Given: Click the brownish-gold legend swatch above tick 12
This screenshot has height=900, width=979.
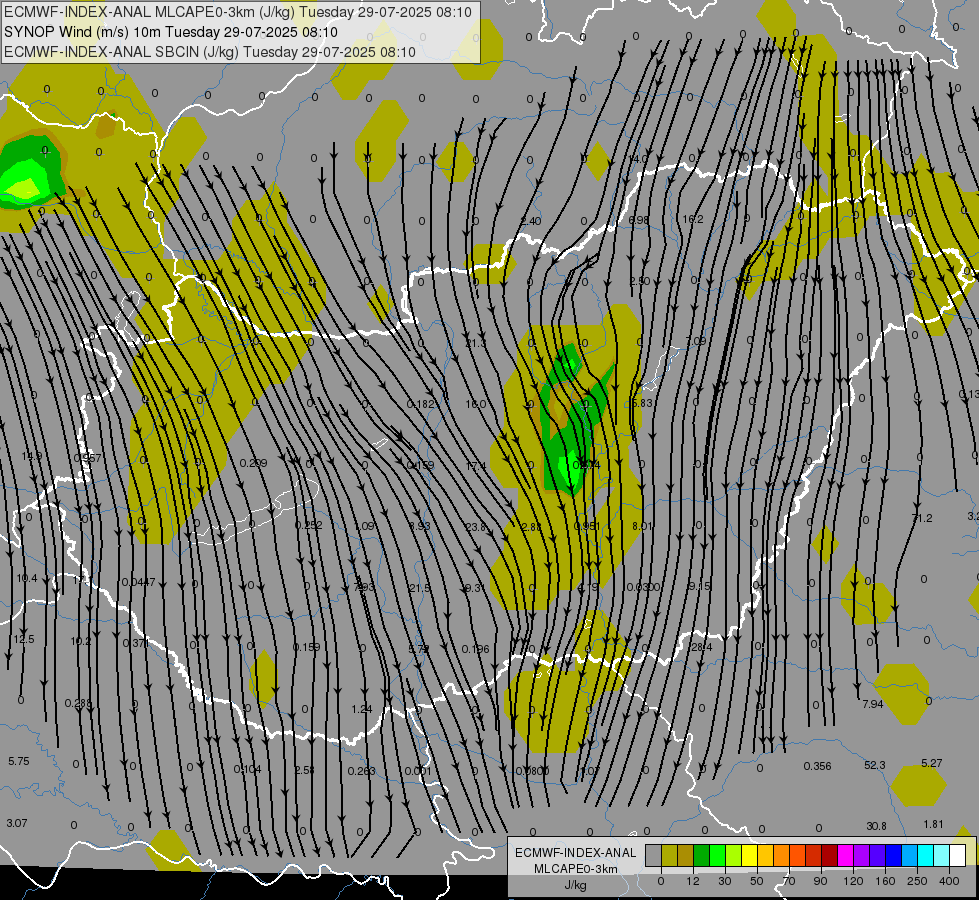Looking at the screenshot, I should tap(686, 855).
